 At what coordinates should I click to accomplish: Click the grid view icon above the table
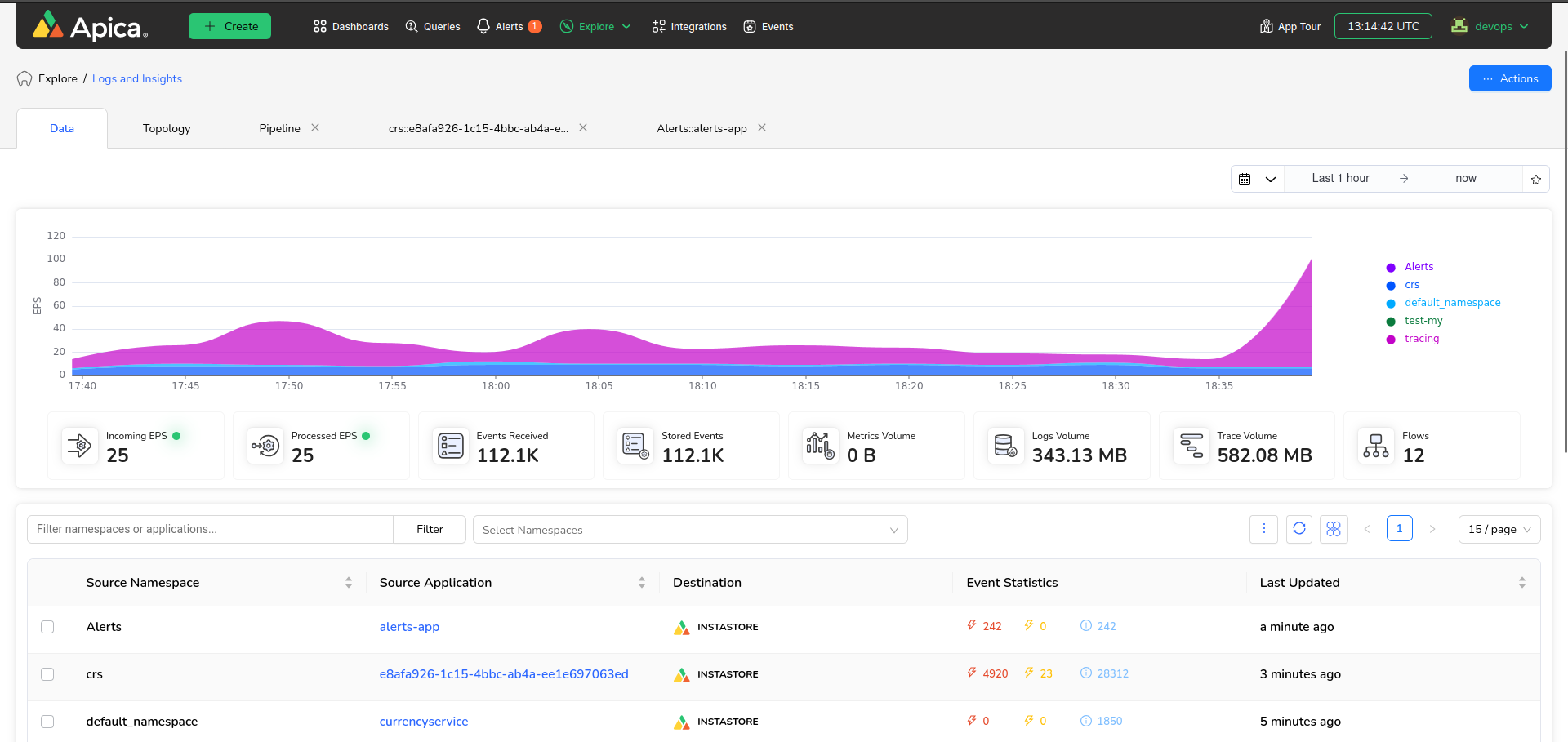(x=1333, y=529)
